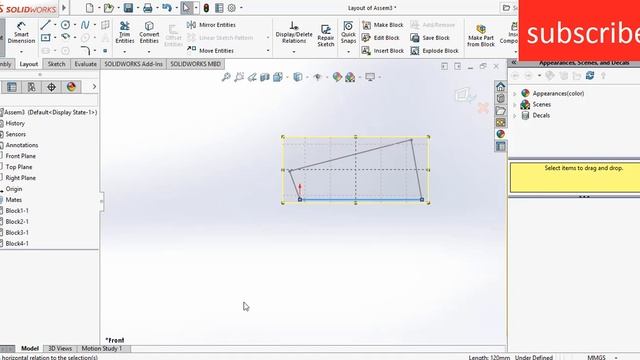The height and width of the screenshot is (360, 640).
Task: Click the Open file icon
Action: point(109,8)
